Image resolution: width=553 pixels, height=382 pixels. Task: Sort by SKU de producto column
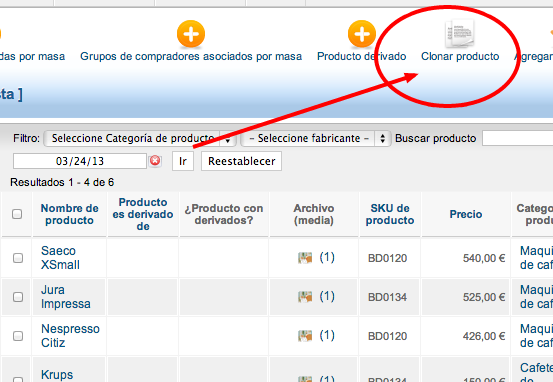click(390, 214)
